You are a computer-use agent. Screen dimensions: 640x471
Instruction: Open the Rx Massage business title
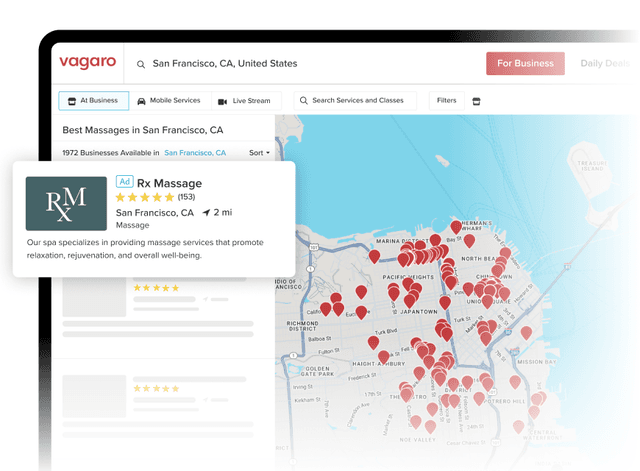coord(169,183)
